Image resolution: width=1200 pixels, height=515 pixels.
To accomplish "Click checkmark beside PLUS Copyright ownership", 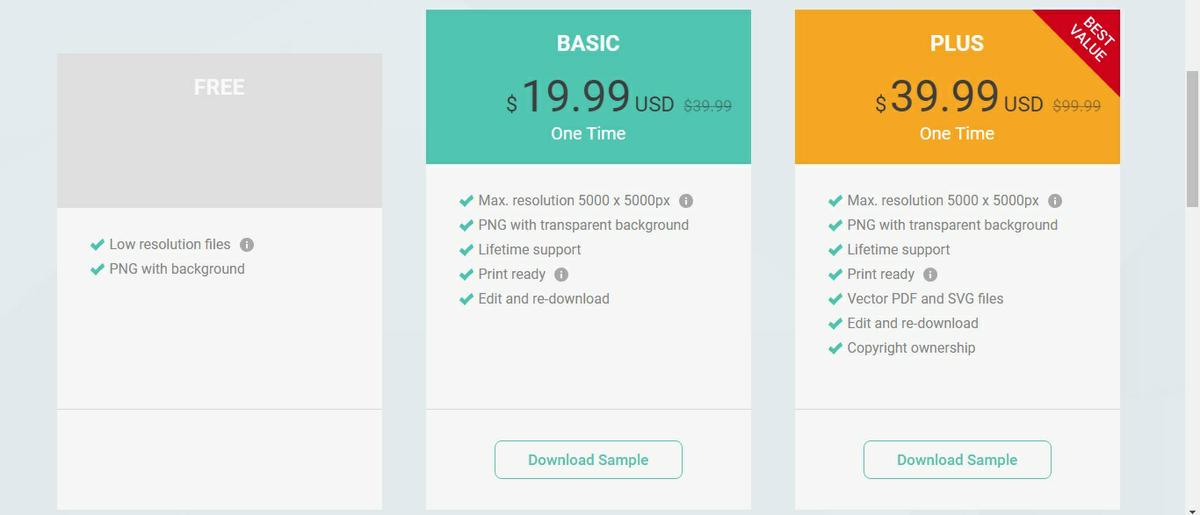I will (835, 348).
